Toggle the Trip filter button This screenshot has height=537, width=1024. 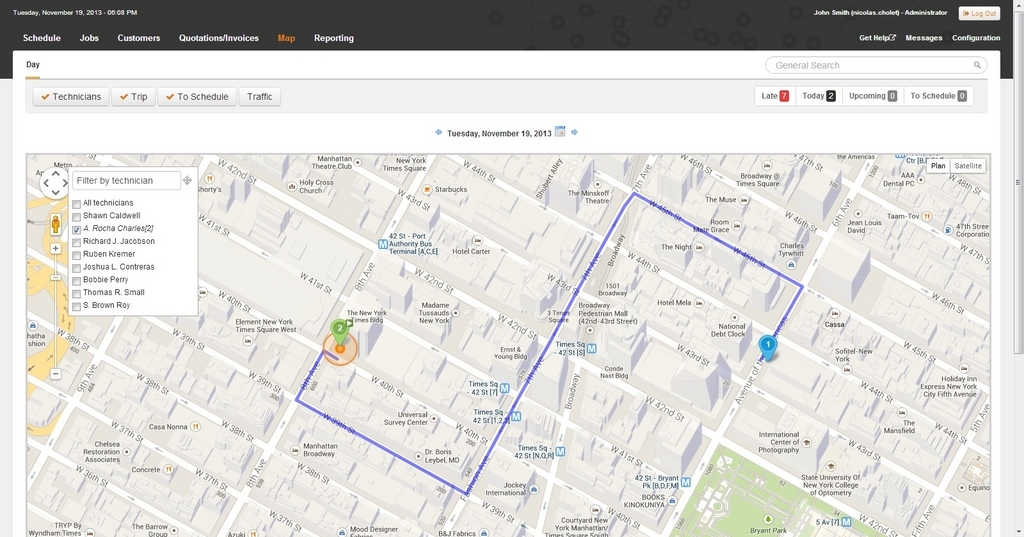(x=133, y=97)
